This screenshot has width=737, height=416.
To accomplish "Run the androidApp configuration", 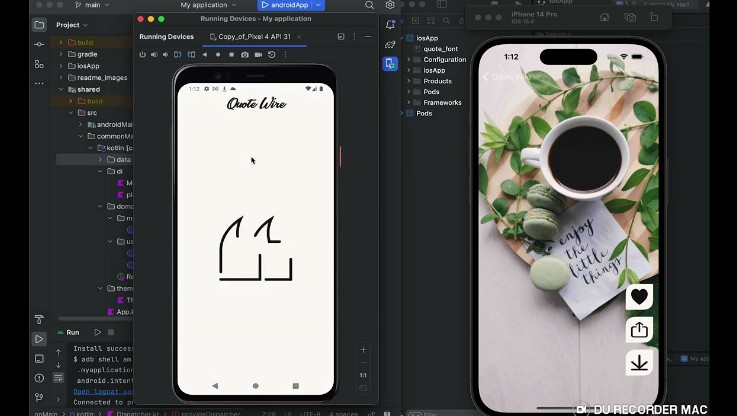I will point(285,5).
